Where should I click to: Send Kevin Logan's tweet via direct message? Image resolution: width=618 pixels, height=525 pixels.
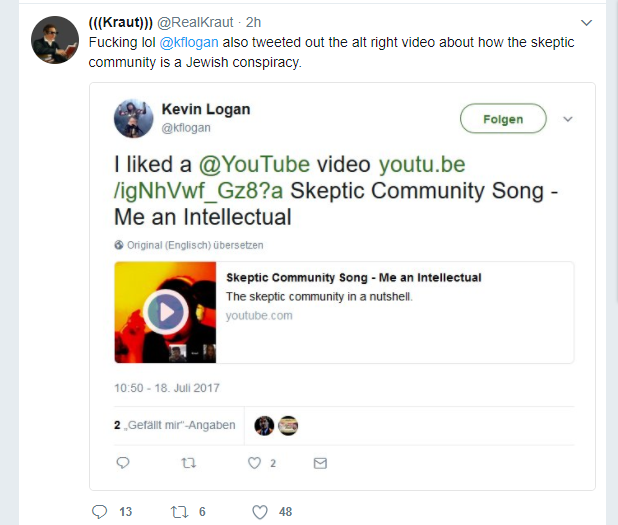click(320, 463)
